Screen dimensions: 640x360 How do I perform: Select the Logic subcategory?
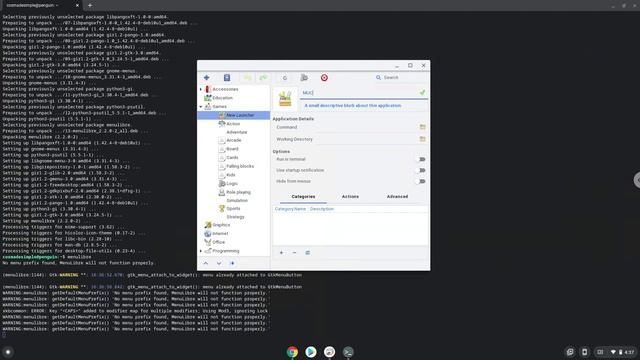[233, 184]
